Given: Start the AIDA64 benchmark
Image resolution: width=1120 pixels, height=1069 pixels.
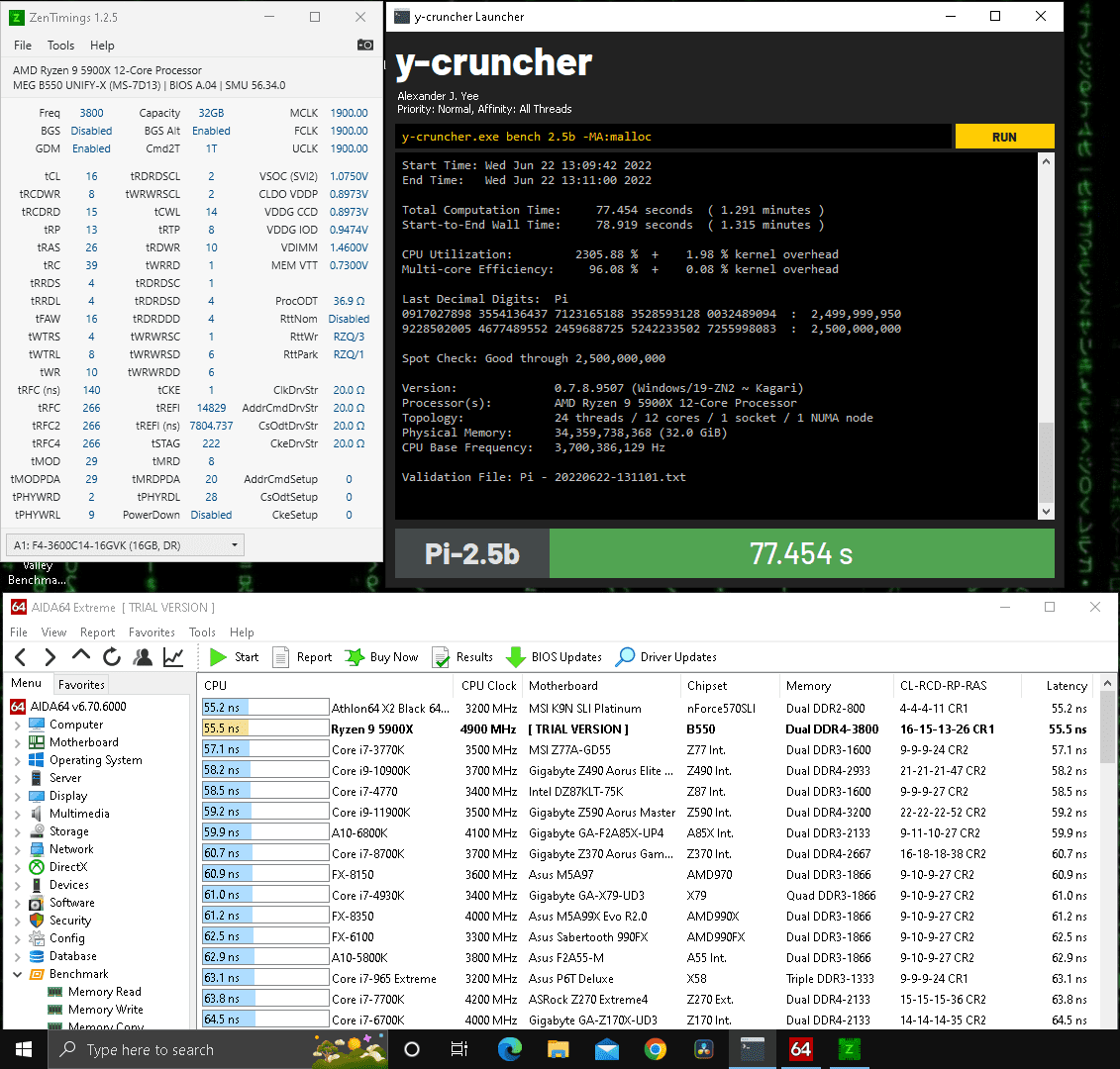Looking at the screenshot, I should [x=235, y=657].
